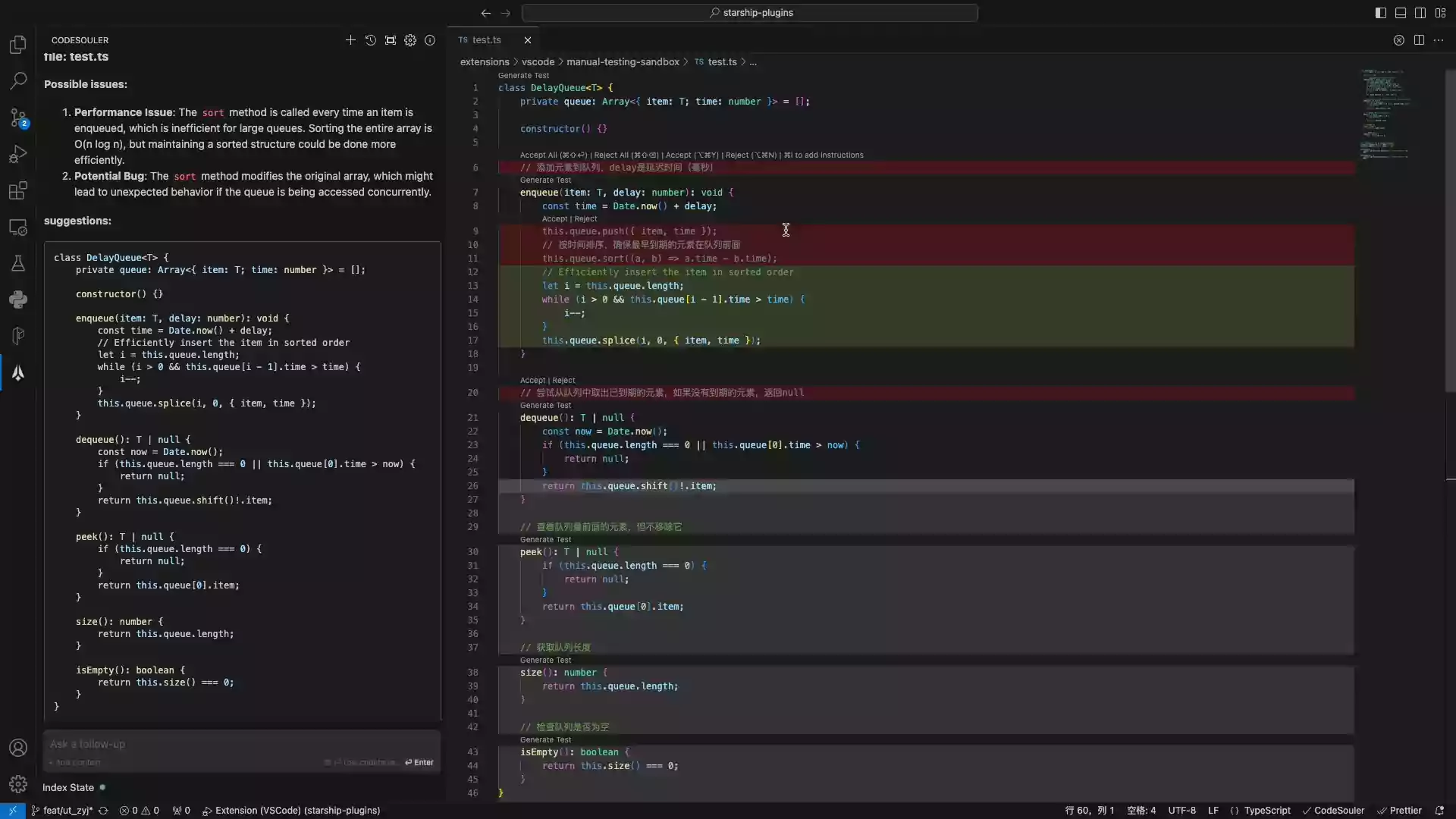Open TypeScript language mode selector

tap(1266, 811)
